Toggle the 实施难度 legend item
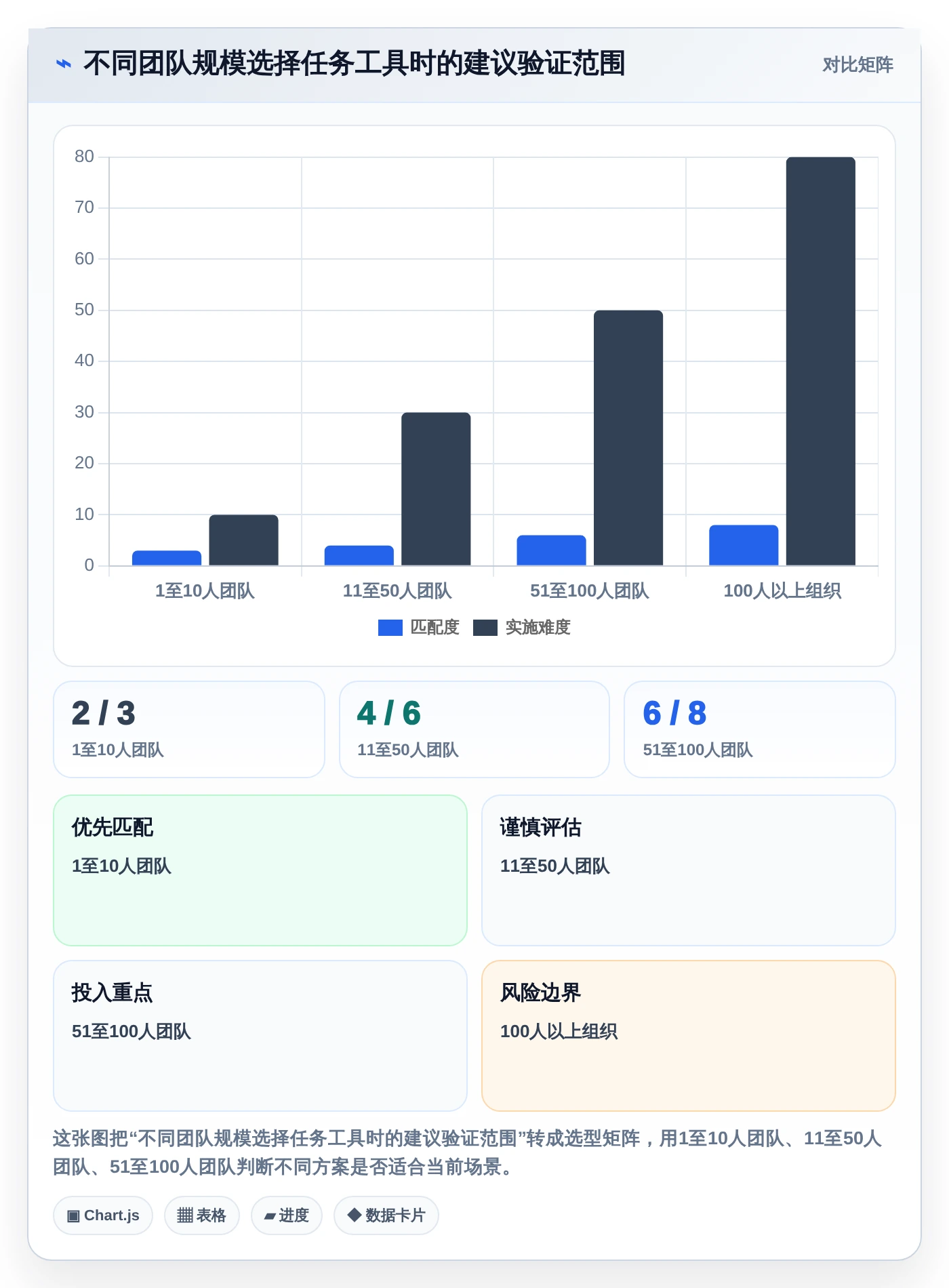Screen dimensions: 949x1288 (522, 628)
